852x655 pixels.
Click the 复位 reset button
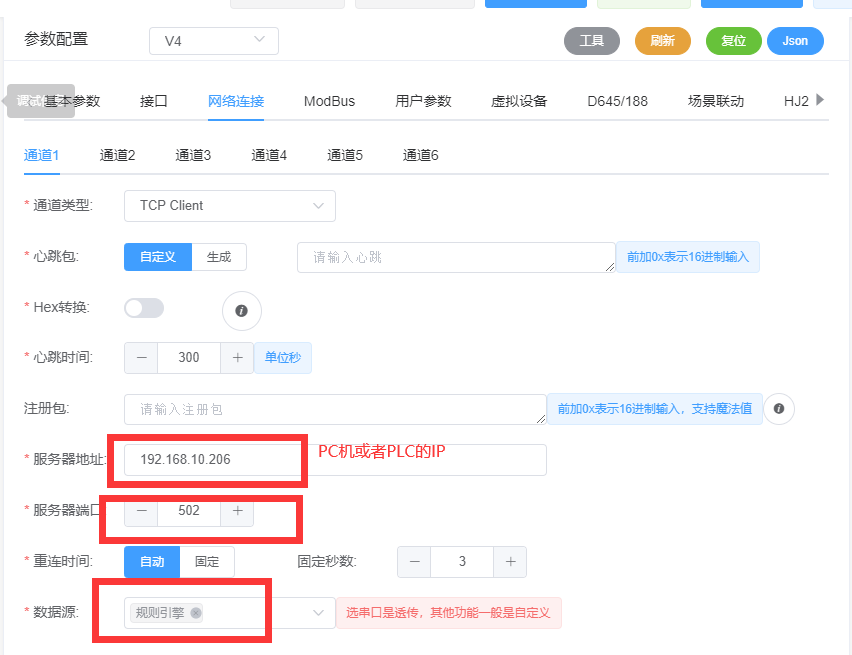tap(733, 41)
